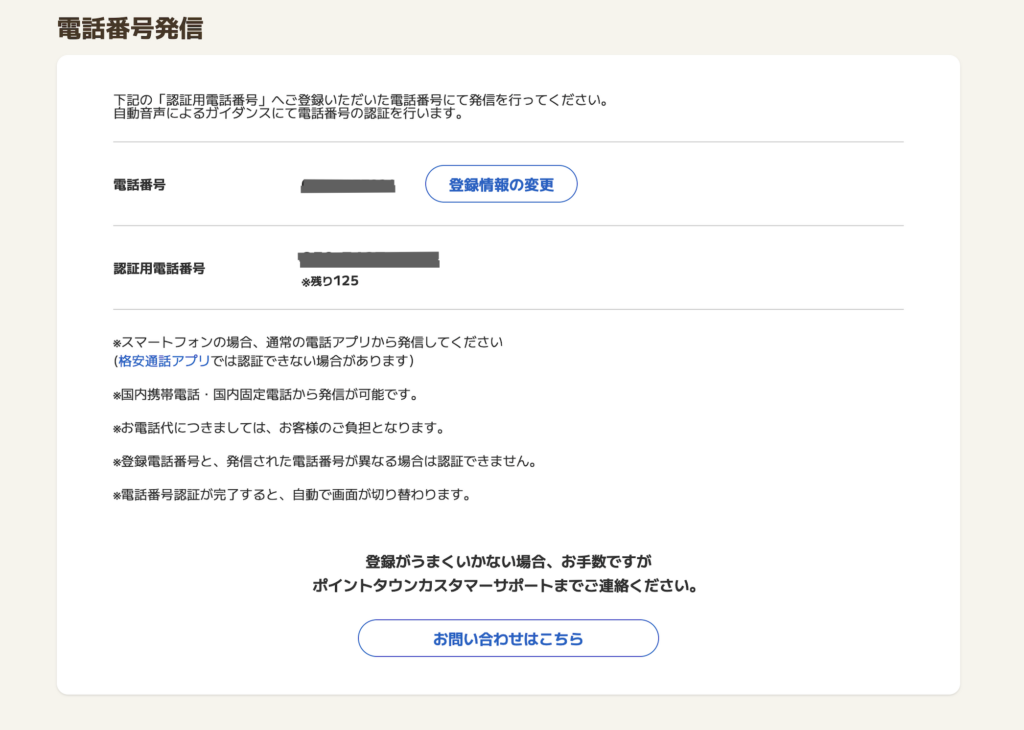The image size is (1024, 730).
Task: Click the ※登録電話番号と発信された電話番号 note
Action: click(325, 462)
